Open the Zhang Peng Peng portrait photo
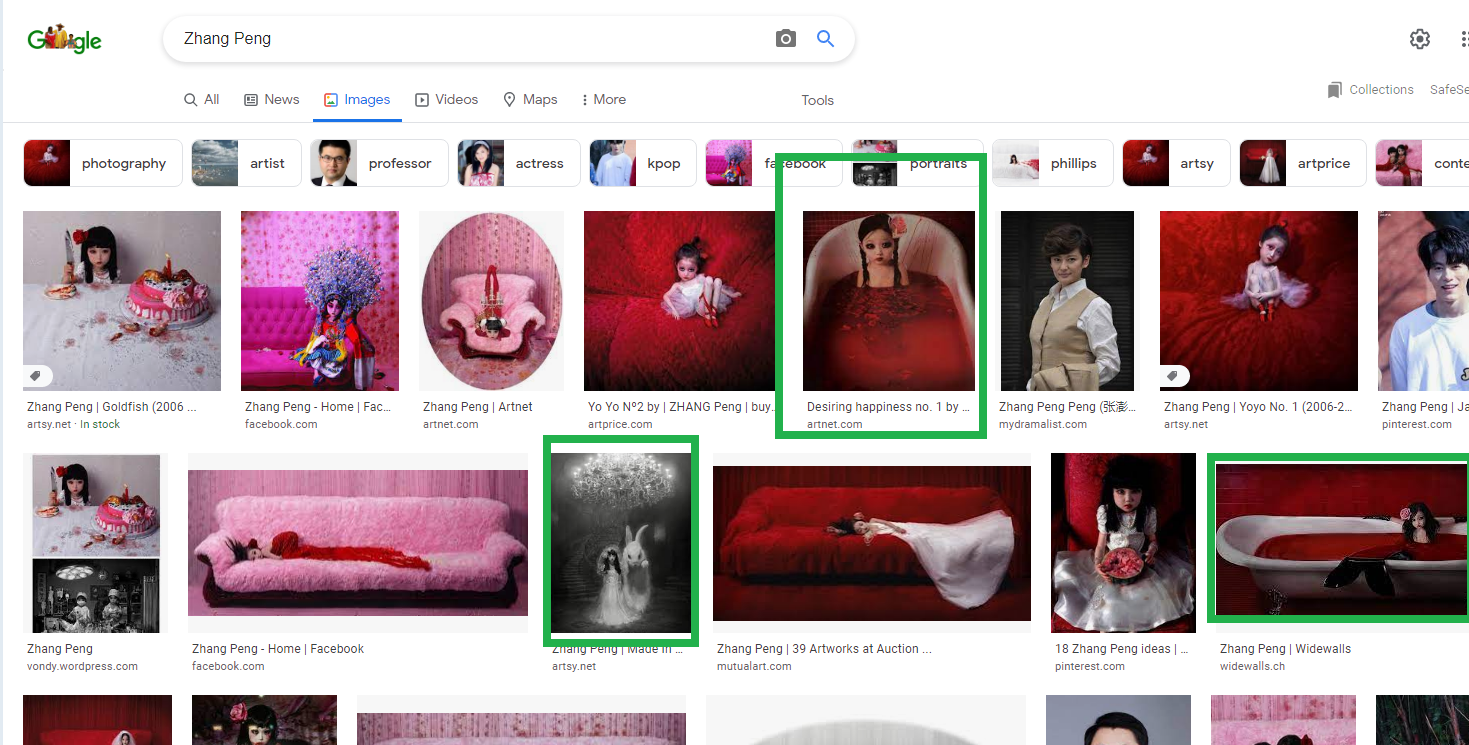 pyautogui.click(x=1067, y=300)
